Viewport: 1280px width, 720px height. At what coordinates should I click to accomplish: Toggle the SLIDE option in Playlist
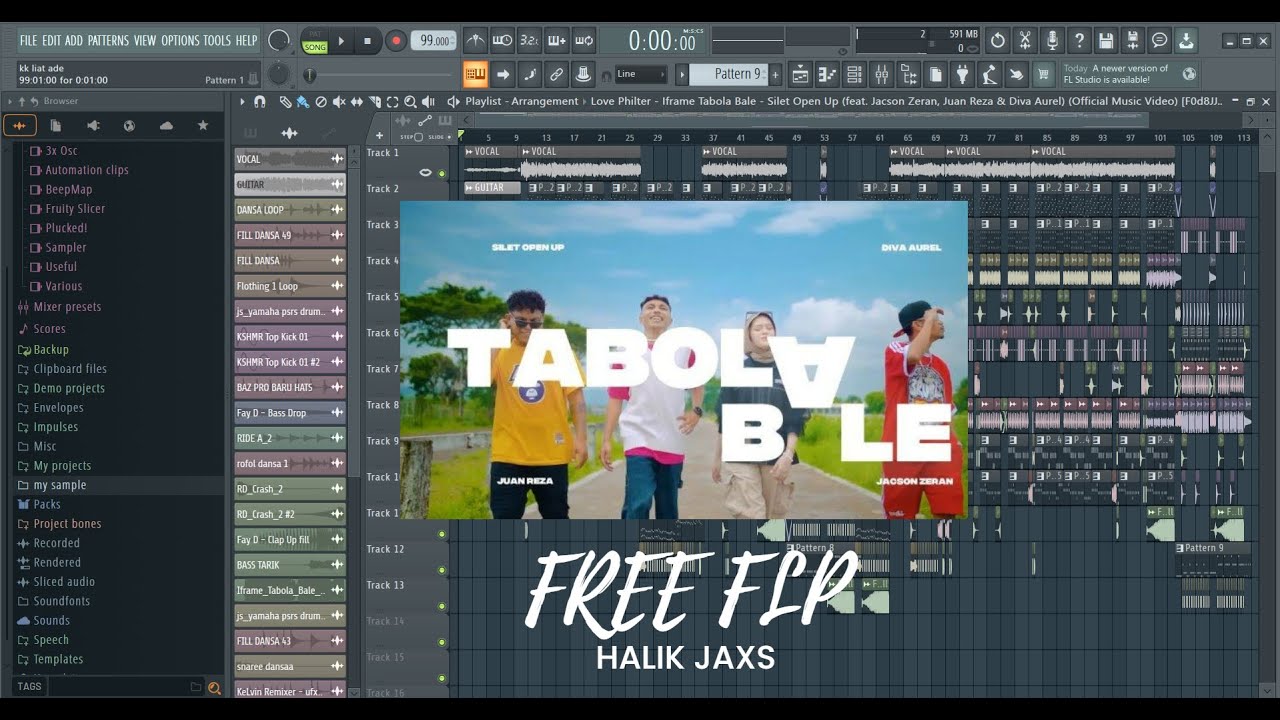(438, 136)
